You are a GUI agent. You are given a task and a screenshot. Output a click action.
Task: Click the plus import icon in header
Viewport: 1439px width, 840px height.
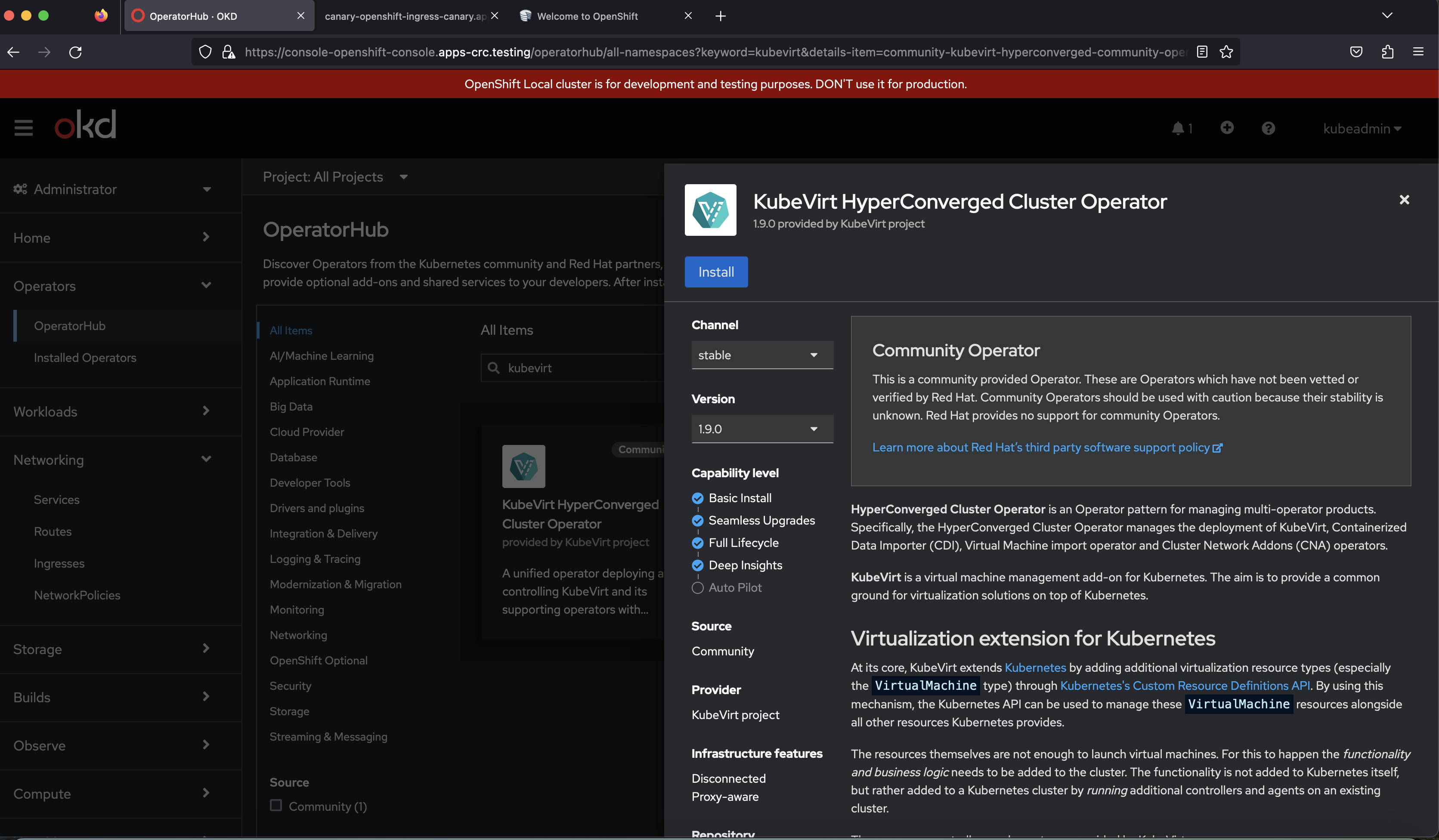coord(1227,128)
